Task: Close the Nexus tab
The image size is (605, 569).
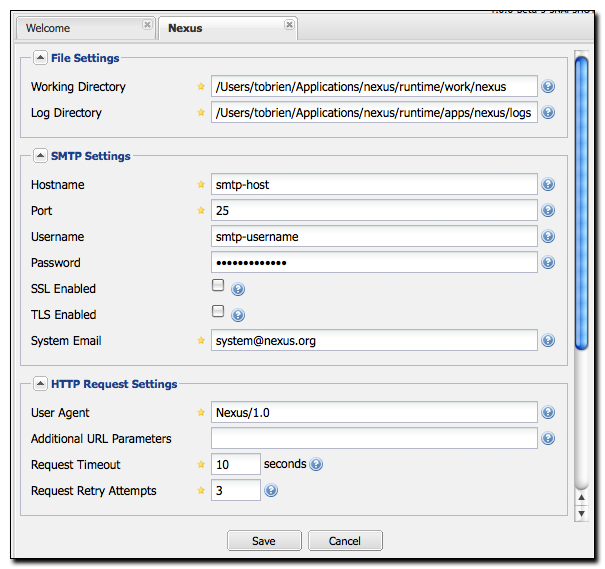Action: pyautogui.click(x=289, y=24)
